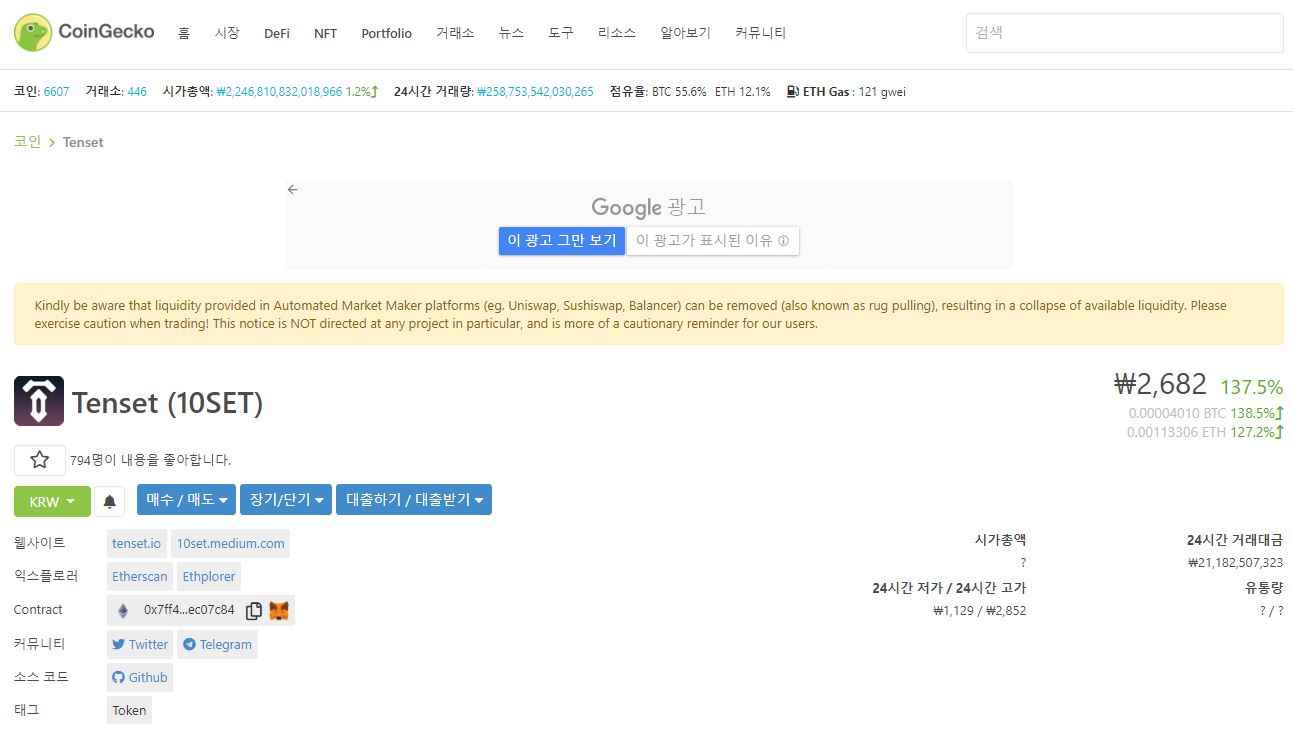
Task: Expand the 장기/단기 dropdown
Action: [x=286, y=500]
